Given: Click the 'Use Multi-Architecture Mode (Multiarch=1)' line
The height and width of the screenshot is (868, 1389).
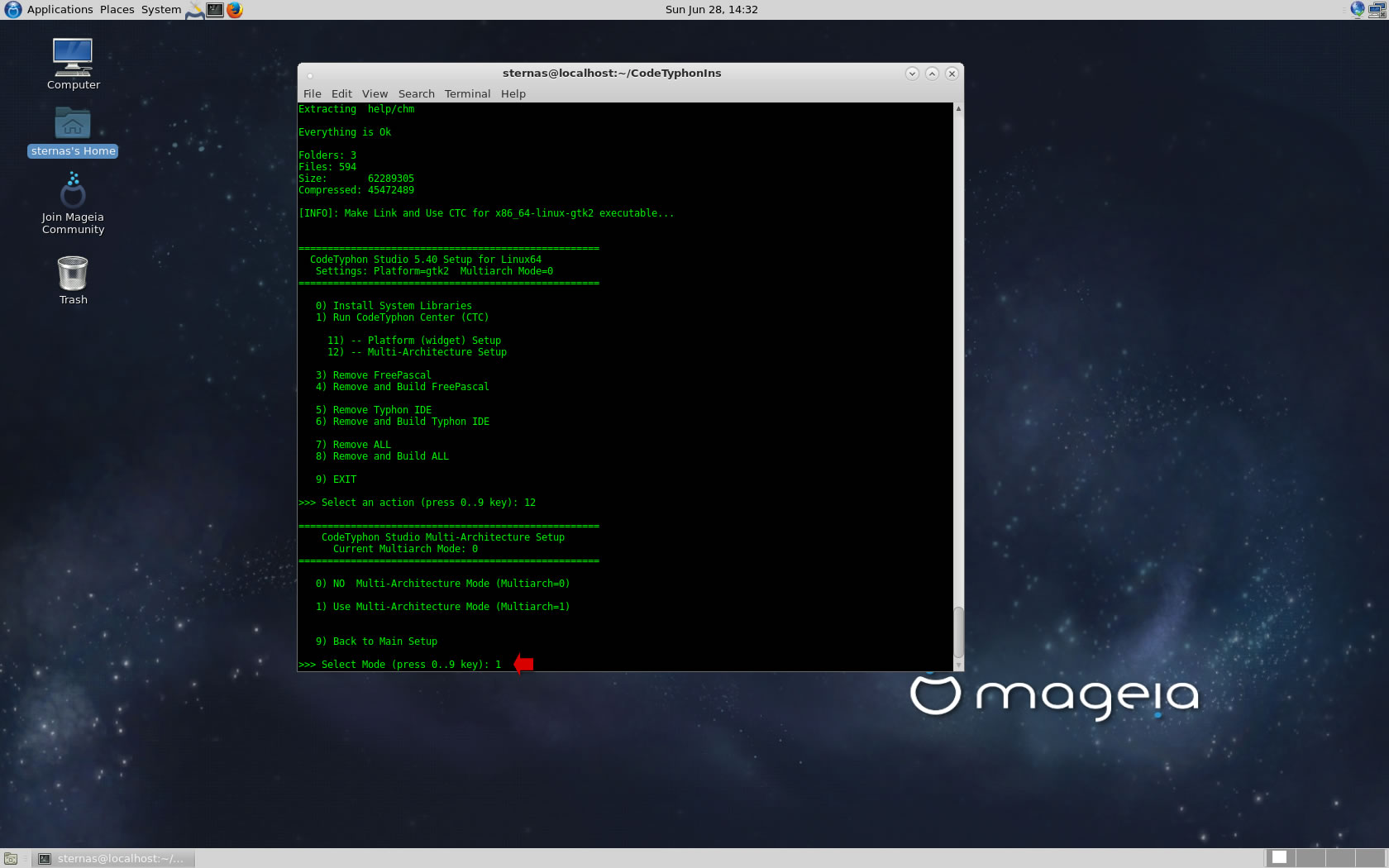Looking at the screenshot, I should [x=442, y=607].
